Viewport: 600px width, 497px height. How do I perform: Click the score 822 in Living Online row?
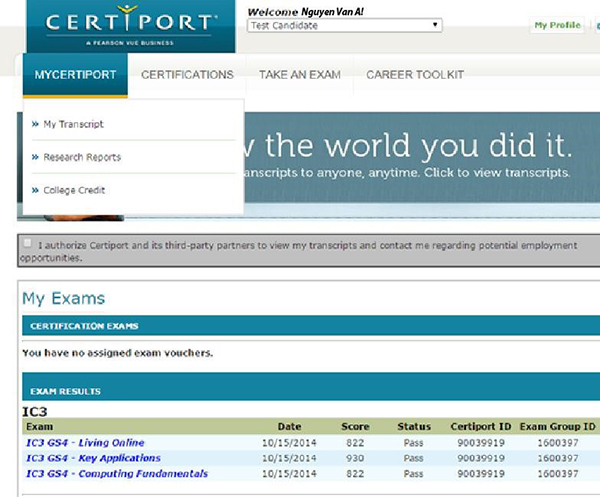click(355, 443)
